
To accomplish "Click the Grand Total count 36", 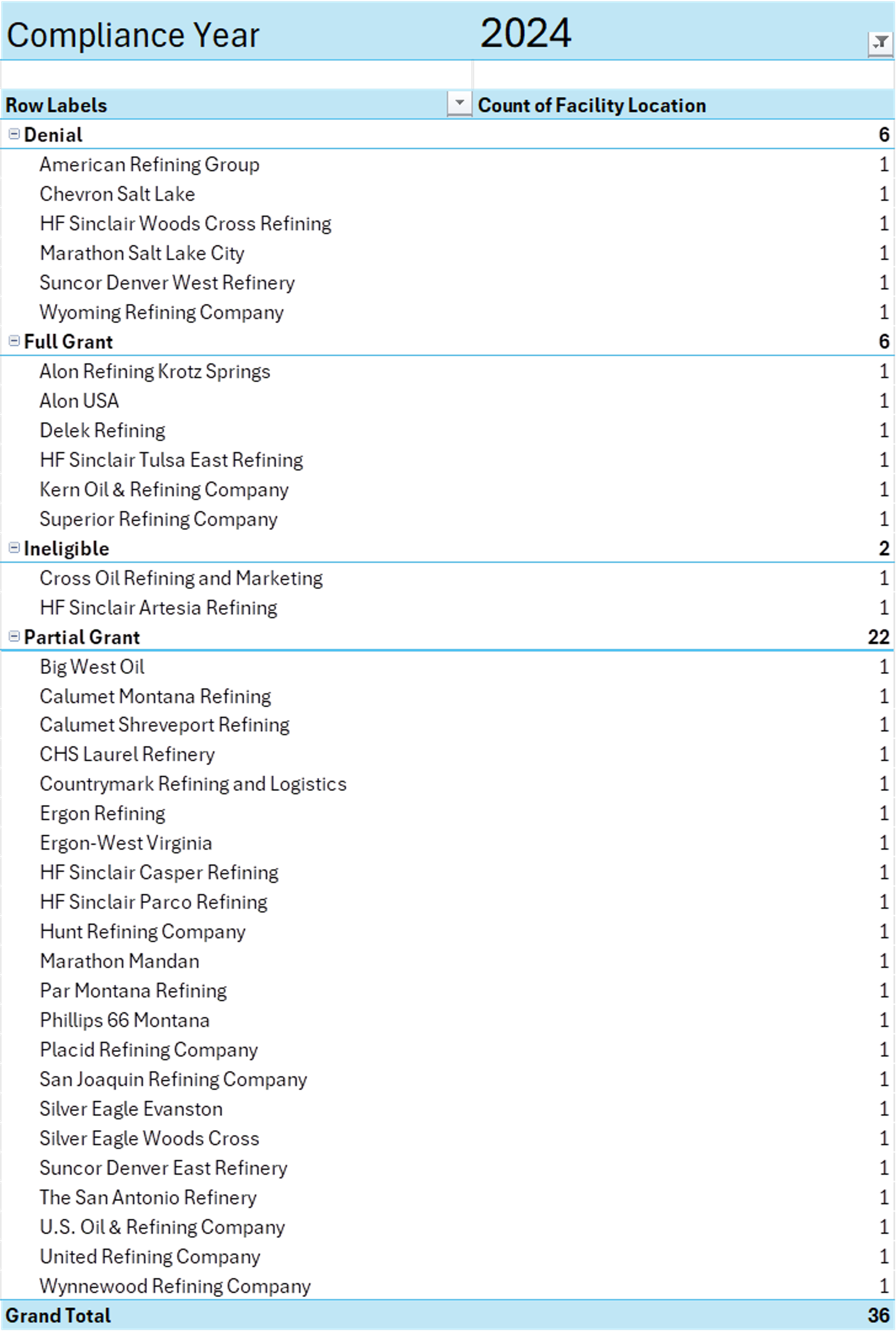I will point(879,1316).
